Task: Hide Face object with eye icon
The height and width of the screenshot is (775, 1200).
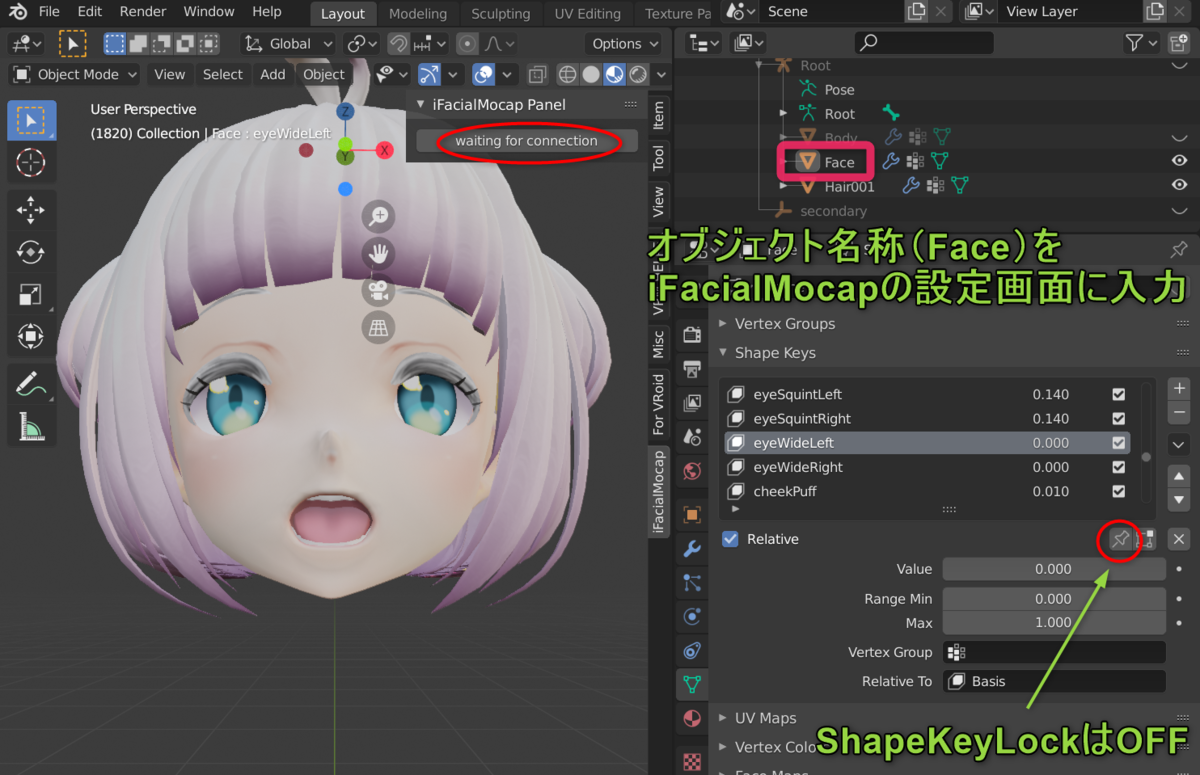Action: pos(1180,161)
